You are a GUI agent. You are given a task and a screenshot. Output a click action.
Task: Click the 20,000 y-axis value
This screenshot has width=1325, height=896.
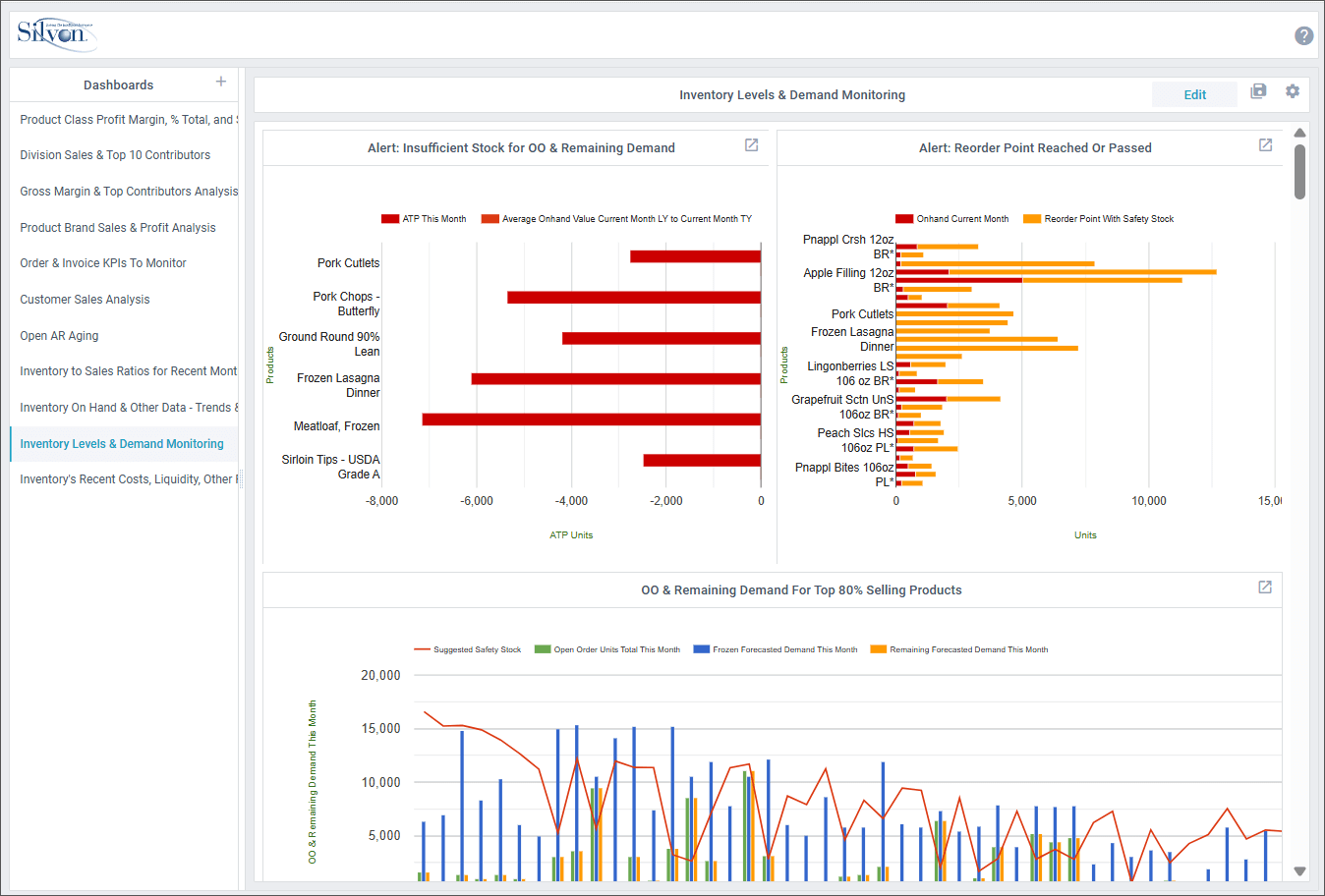pyautogui.click(x=381, y=675)
